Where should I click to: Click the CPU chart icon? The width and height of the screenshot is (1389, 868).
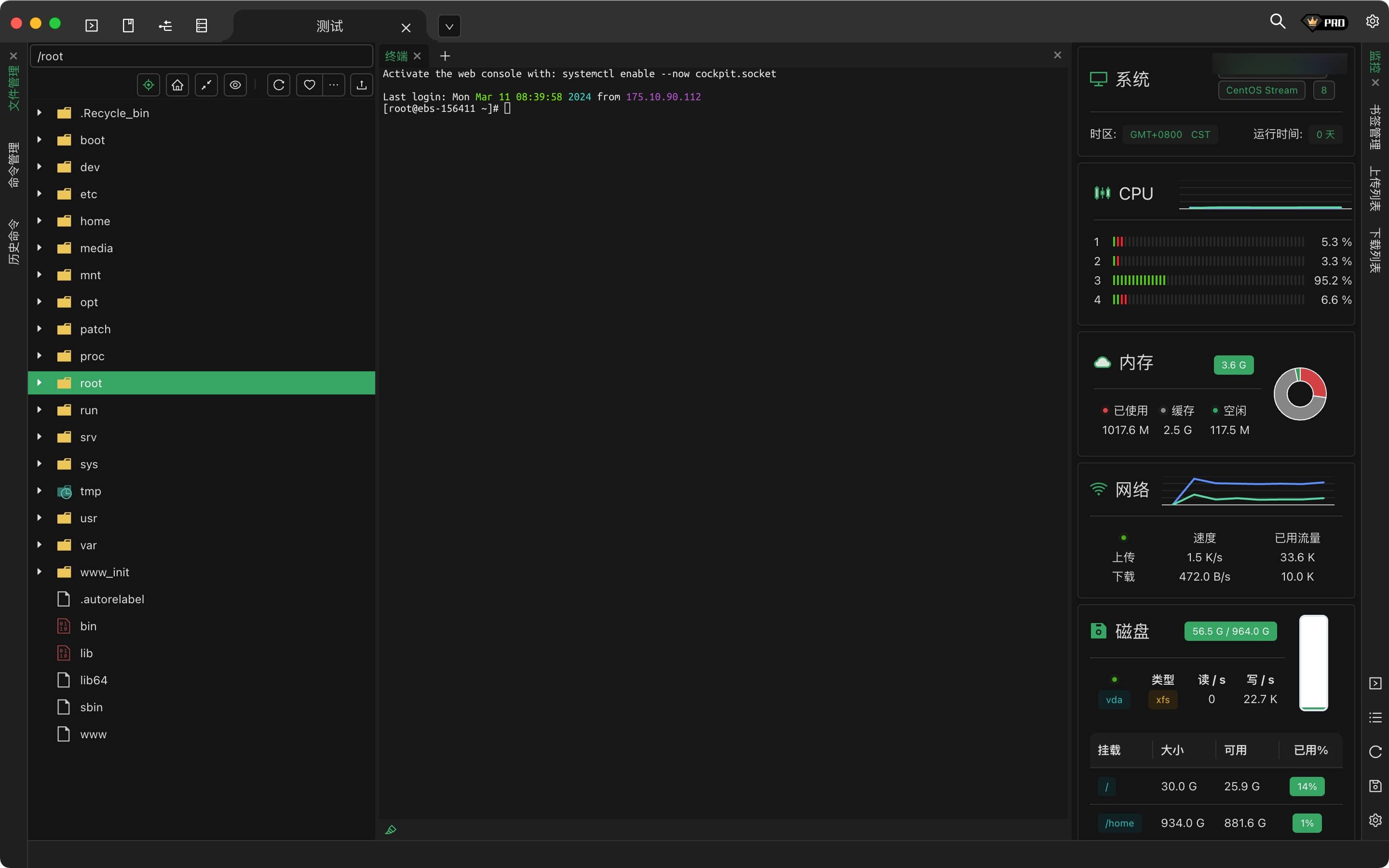click(x=1102, y=193)
